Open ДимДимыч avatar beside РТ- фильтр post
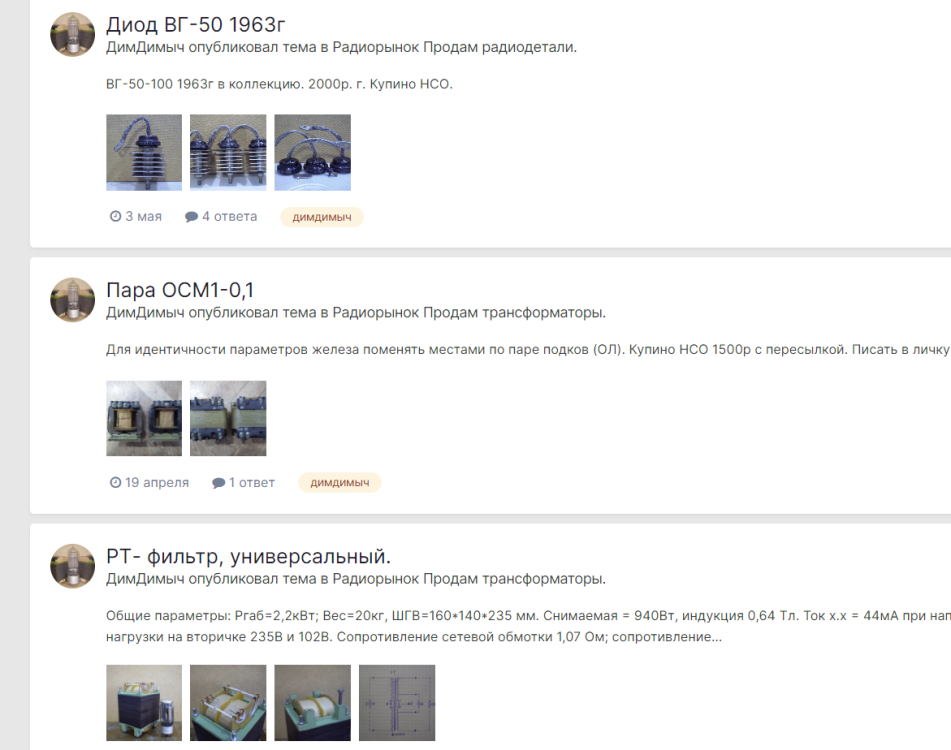 pyautogui.click(x=72, y=566)
